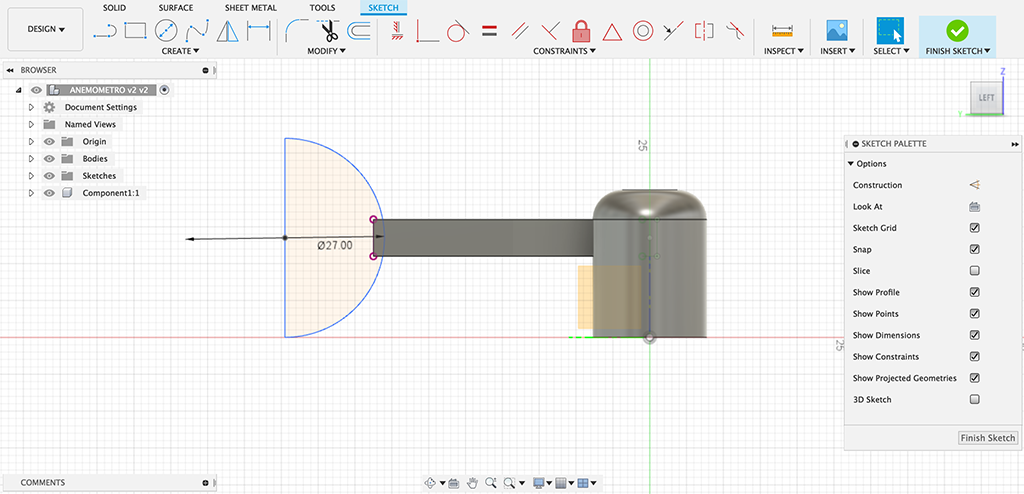Disable the Sketch Grid checkbox
The height and width of the screenshot is (494, 1024).
[x=974, y=228]
